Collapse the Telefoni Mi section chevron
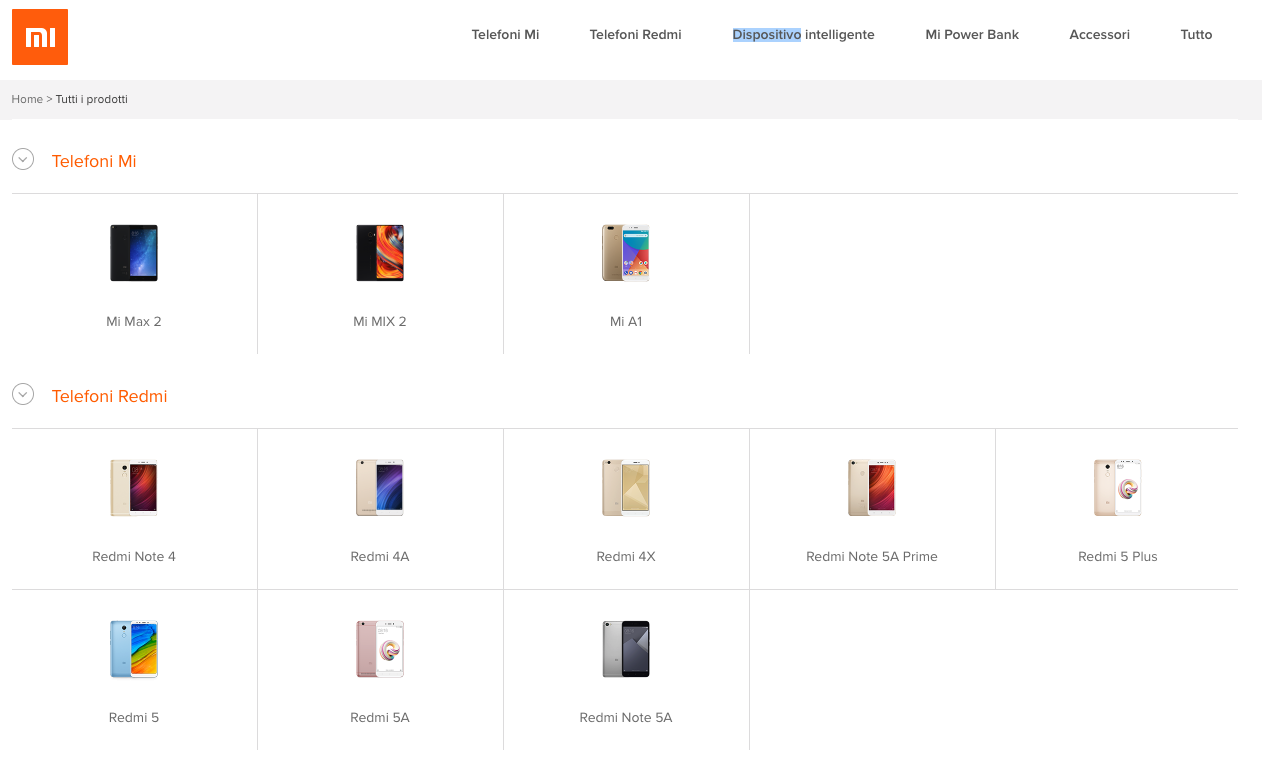The width and height of the screenshot is (1262, 764). coord(23,159)
